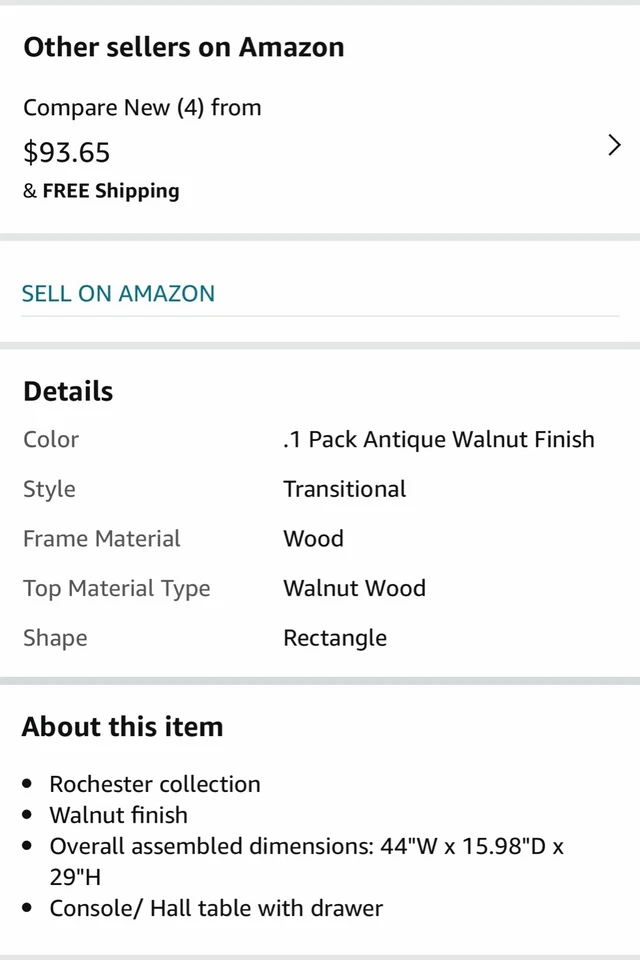Open the SELL ON AMAZON link
The width and height of the screenshot is (640, 960).
(x=118, y=293)
